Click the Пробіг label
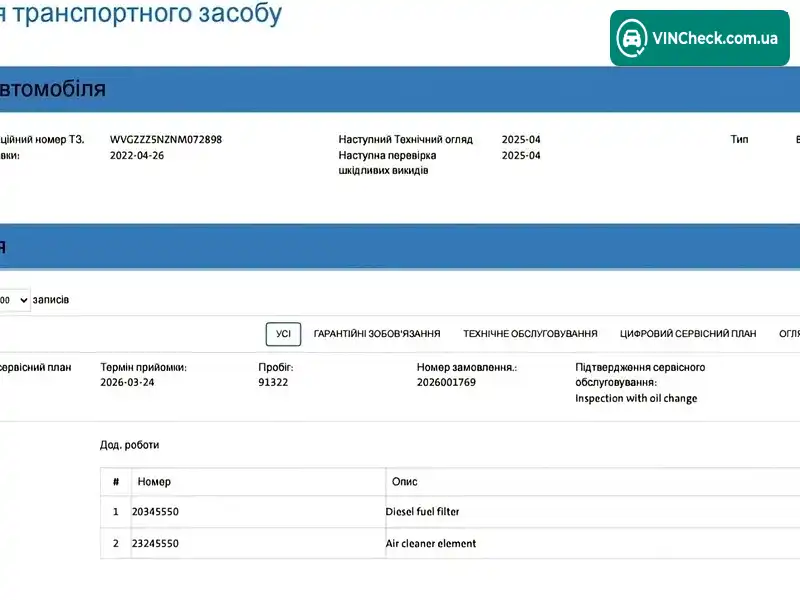The image size is (800, 600). 276,367
